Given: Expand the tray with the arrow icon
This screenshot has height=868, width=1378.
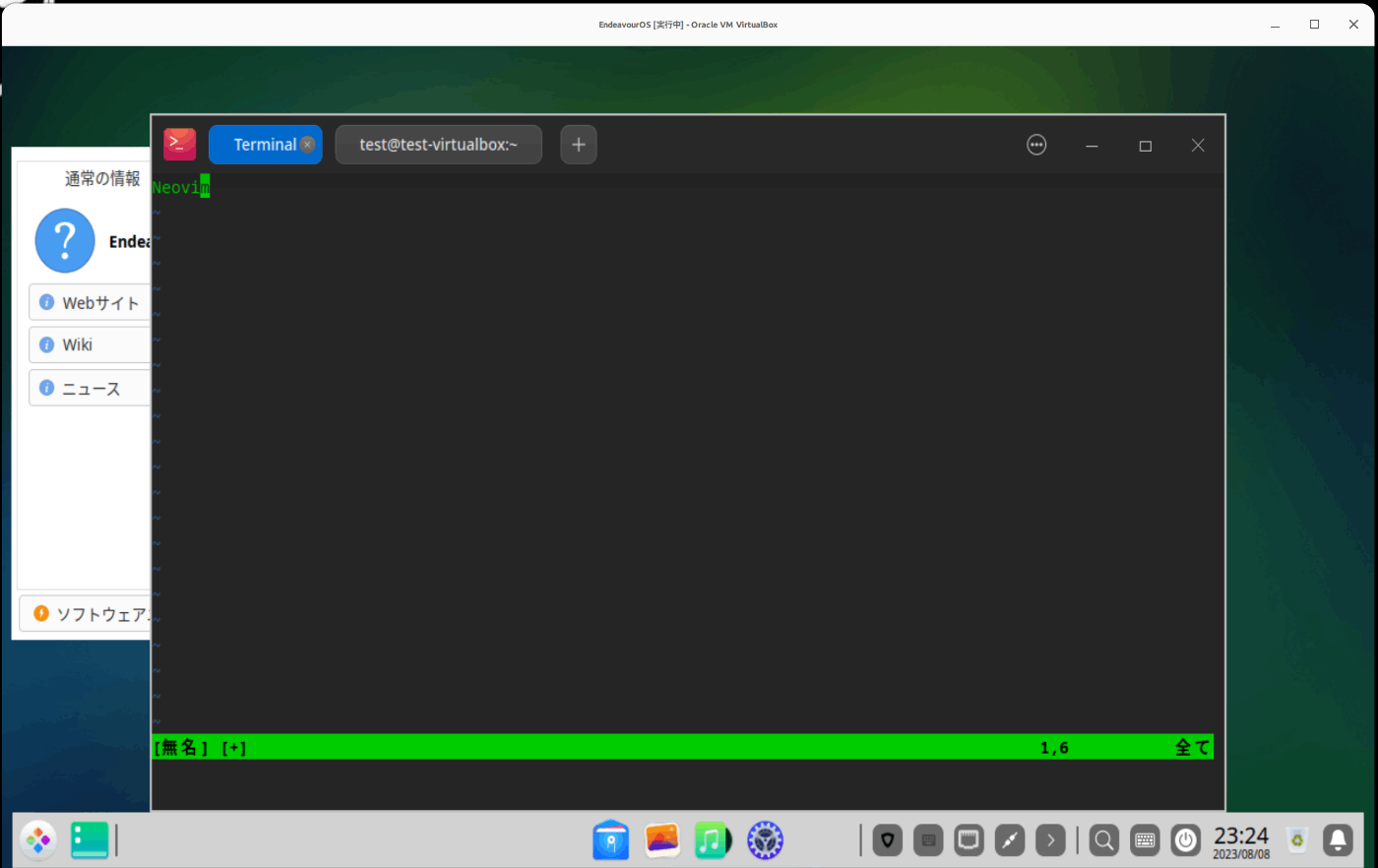Looking at the screenshot, I should pyautogui.click(x=1051, y=840).
